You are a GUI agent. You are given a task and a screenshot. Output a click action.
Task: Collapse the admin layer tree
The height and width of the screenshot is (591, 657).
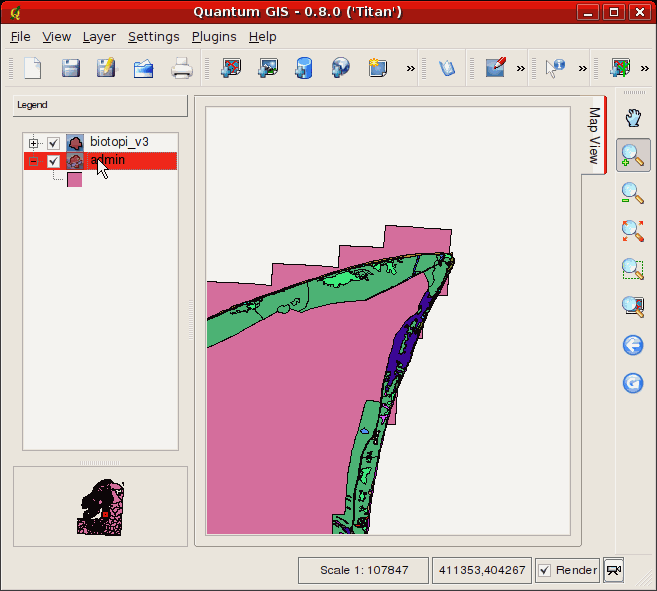click(x=34, y=161)
